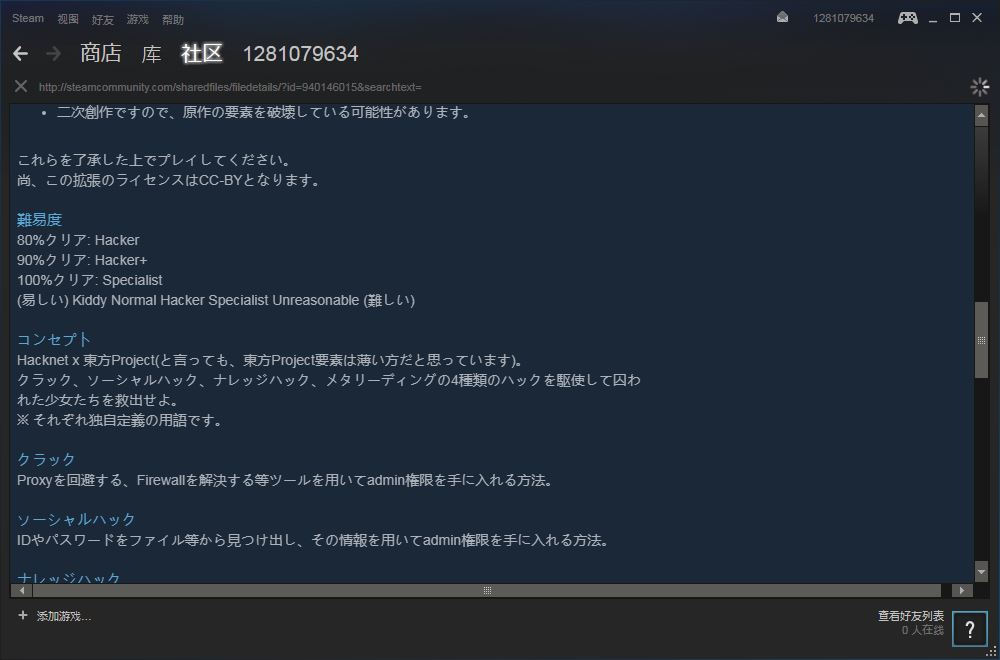This screenshot has width=1000, height=660.
Task: Click the vertical scrollbar up arrow
Action: click(982, 115)
